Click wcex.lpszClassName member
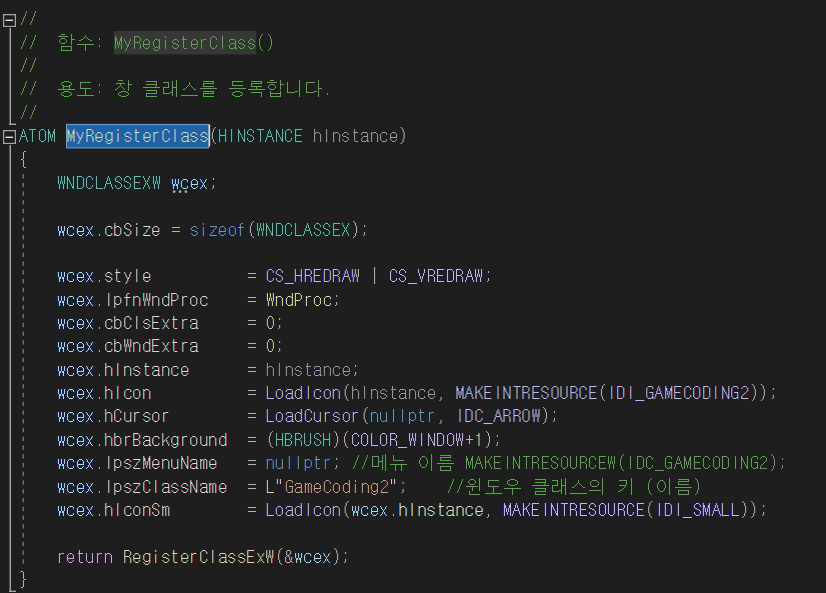826x593 pixels. pos(142,487)
